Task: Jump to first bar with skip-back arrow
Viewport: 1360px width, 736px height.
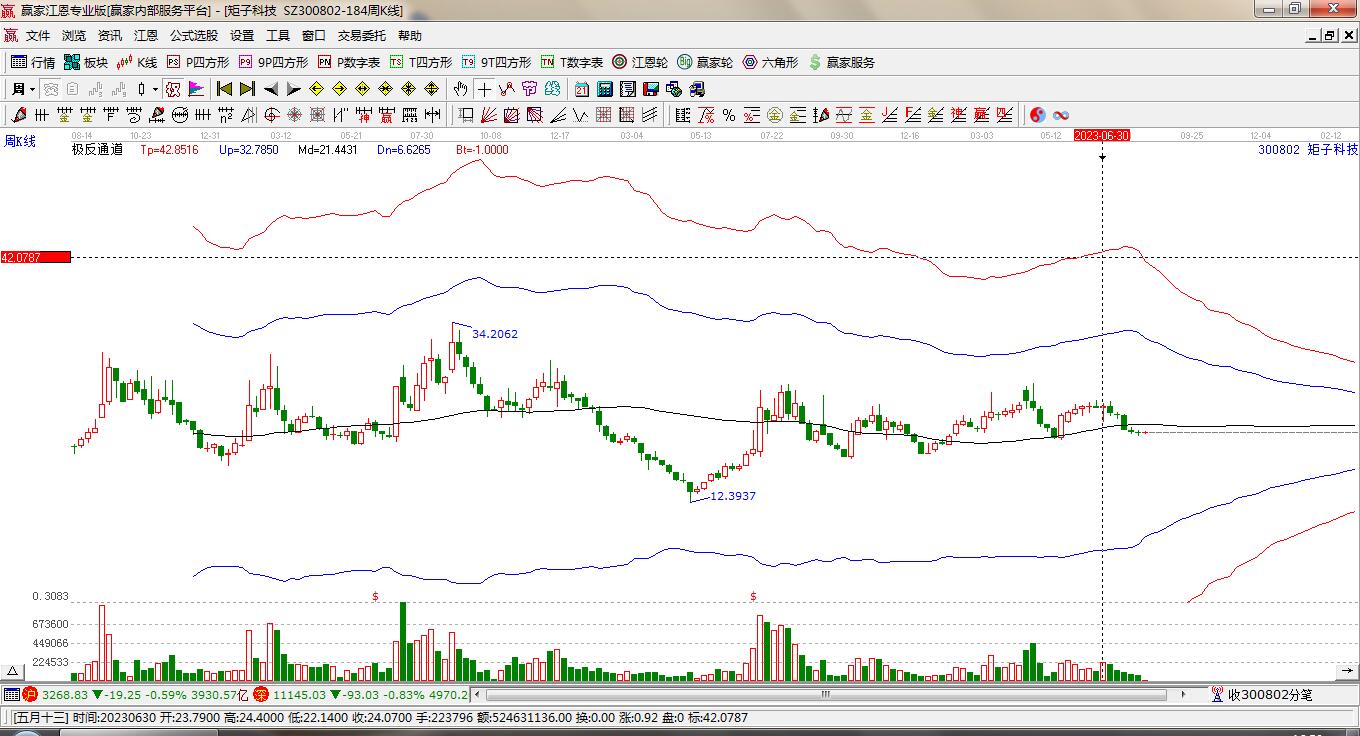Action: [224, 89]
